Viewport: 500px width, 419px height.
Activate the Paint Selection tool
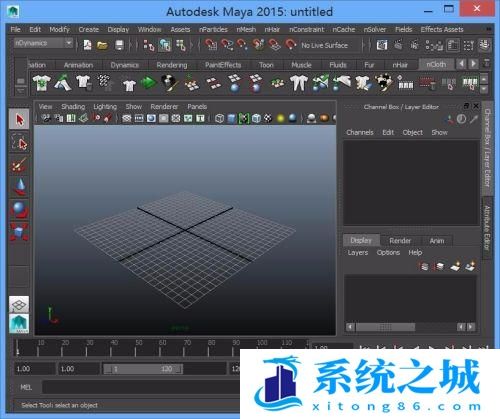(19, 164)
